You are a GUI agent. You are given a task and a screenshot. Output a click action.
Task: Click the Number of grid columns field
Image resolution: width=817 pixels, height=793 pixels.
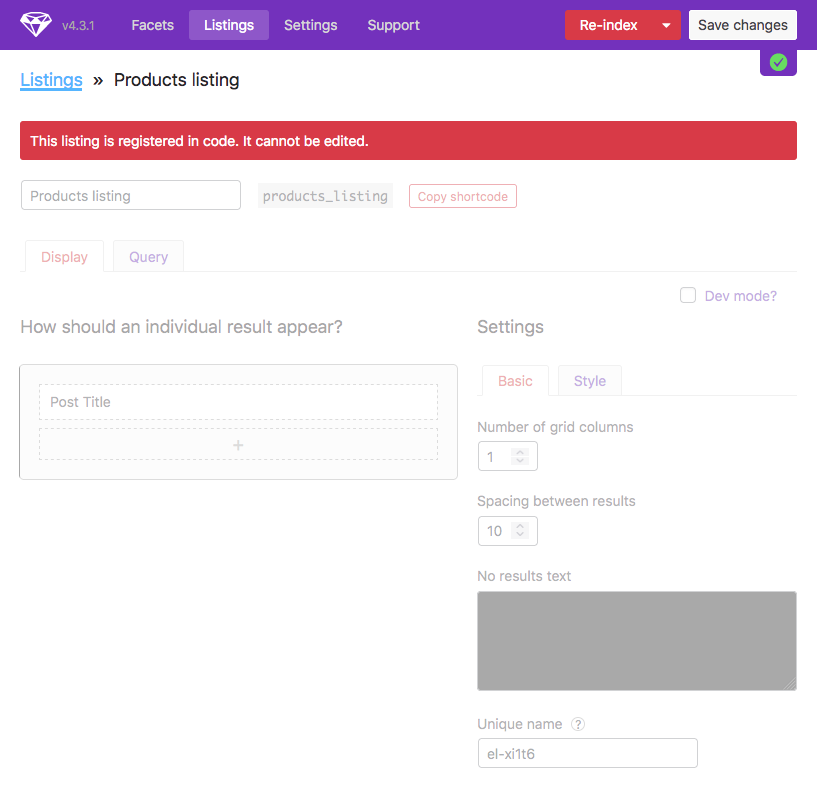tap(507, 456)
